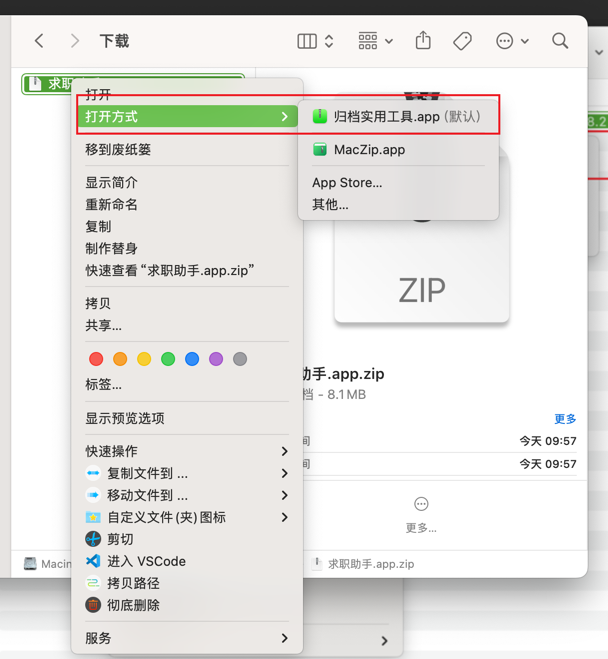Click the Share icon in toolbar
Screen dimensions: 608x659
(x=423, y=41)
